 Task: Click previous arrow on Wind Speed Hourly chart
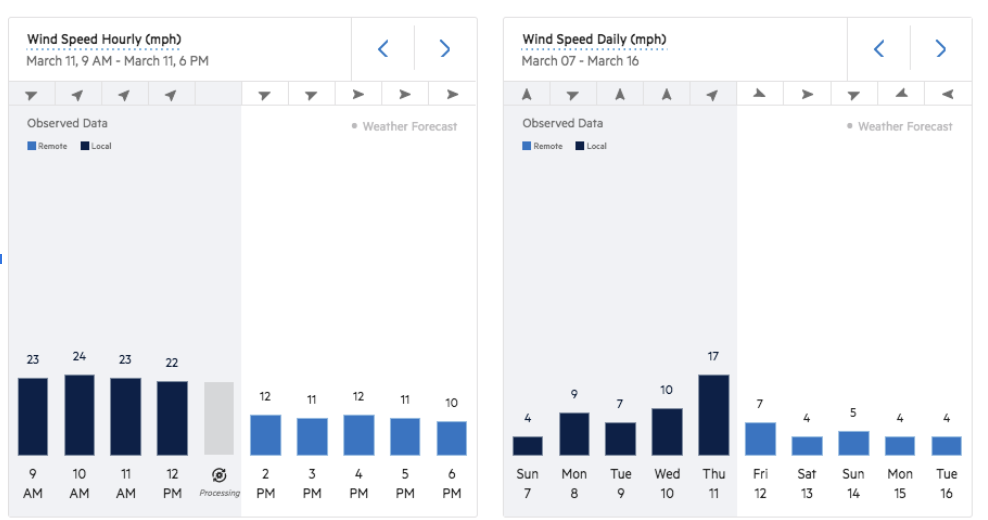click(383, 49)
